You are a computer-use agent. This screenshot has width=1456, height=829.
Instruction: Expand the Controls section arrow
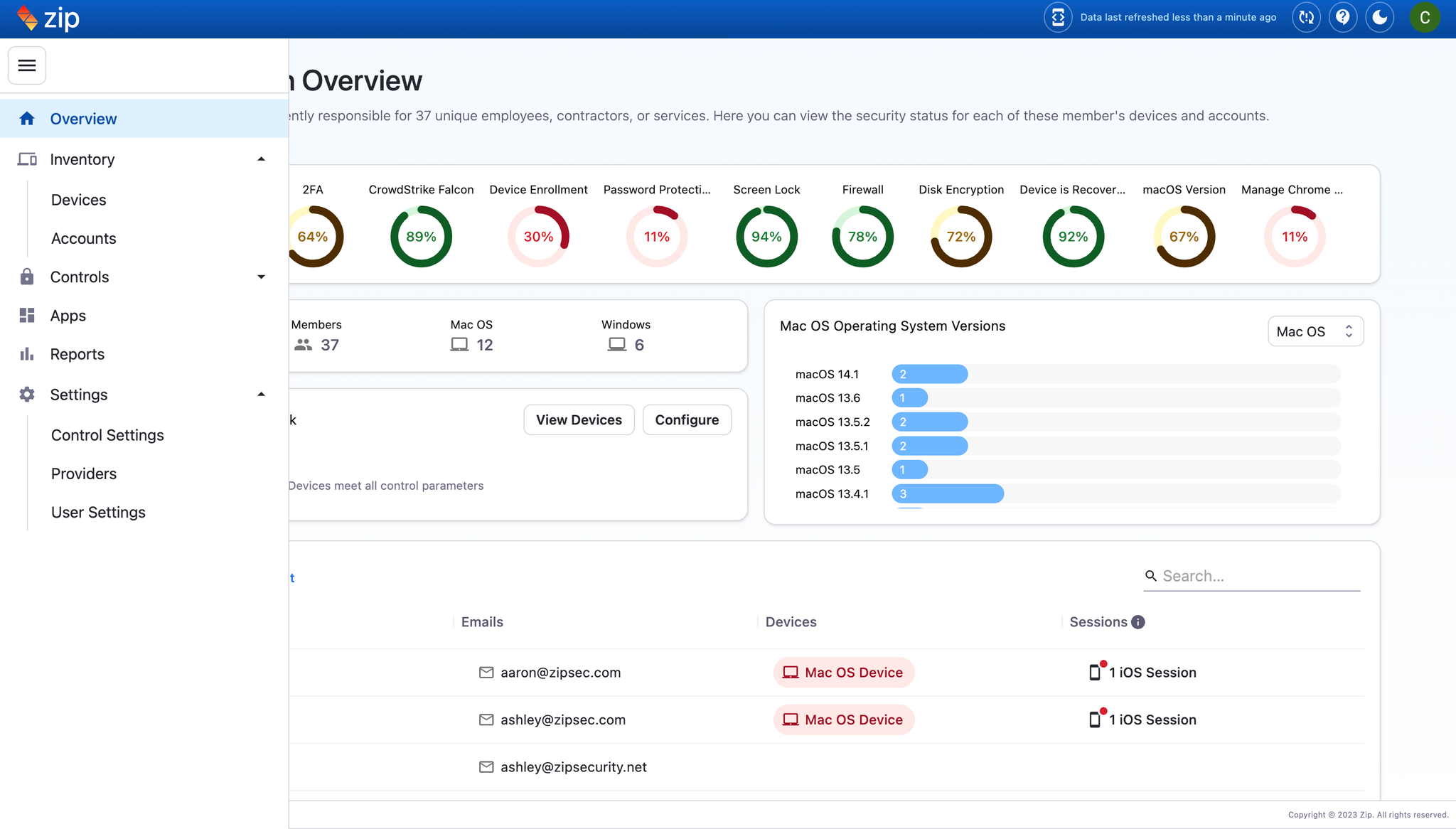click(261, 277)
